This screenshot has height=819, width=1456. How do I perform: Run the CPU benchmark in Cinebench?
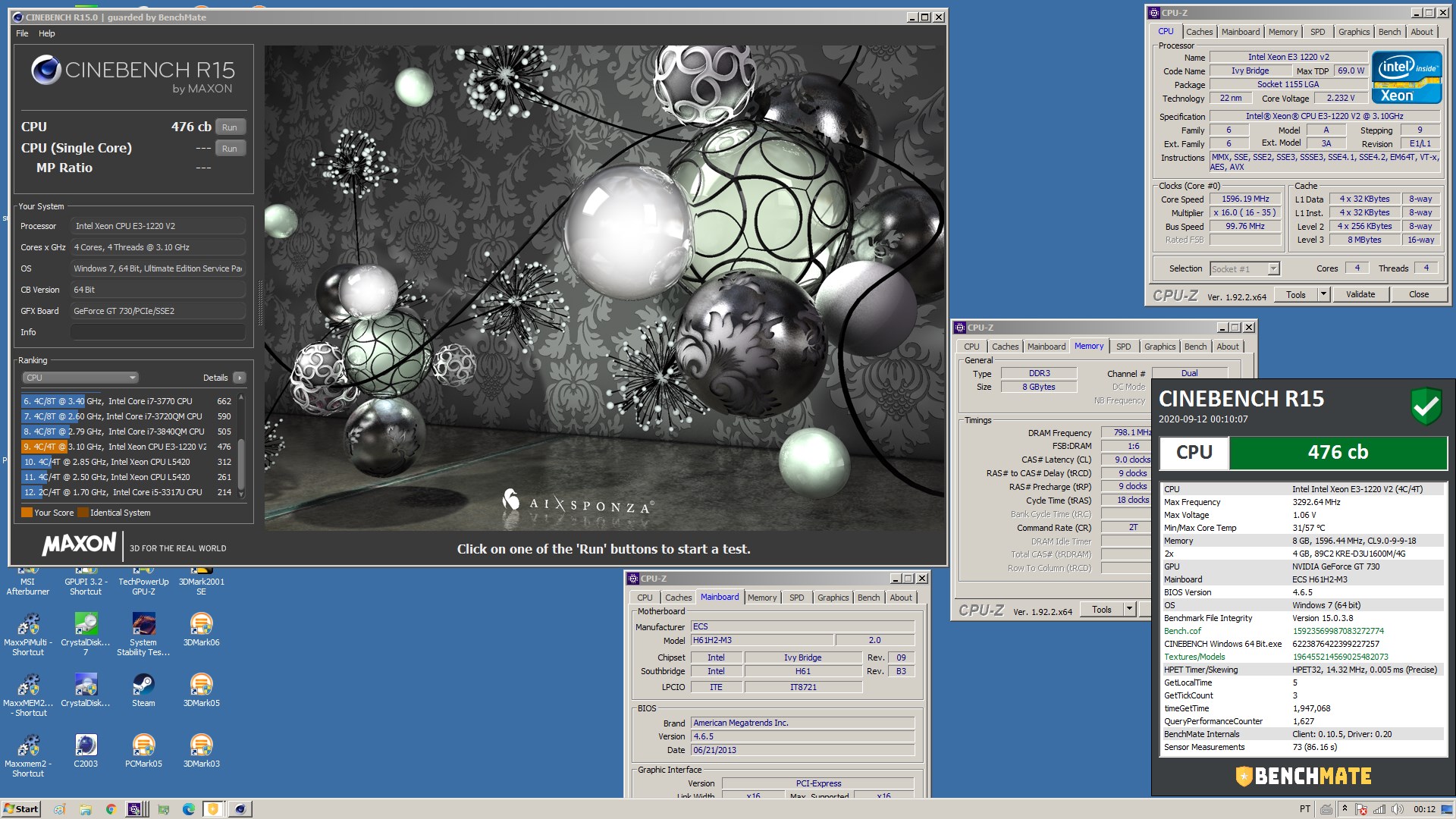click(x=230, y=127)
